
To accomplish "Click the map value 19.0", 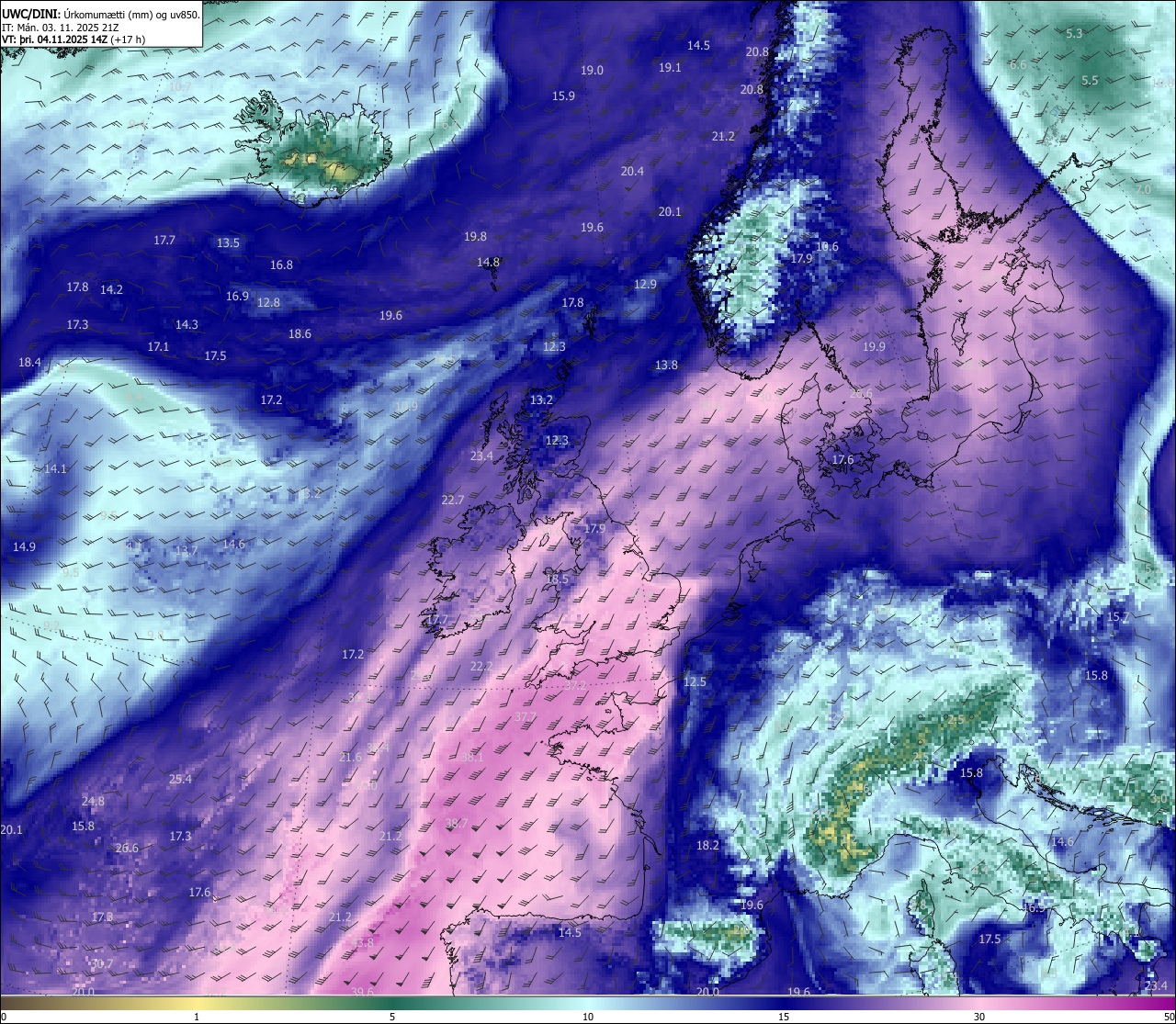I will pyautogui.click(x=592, y=71).
